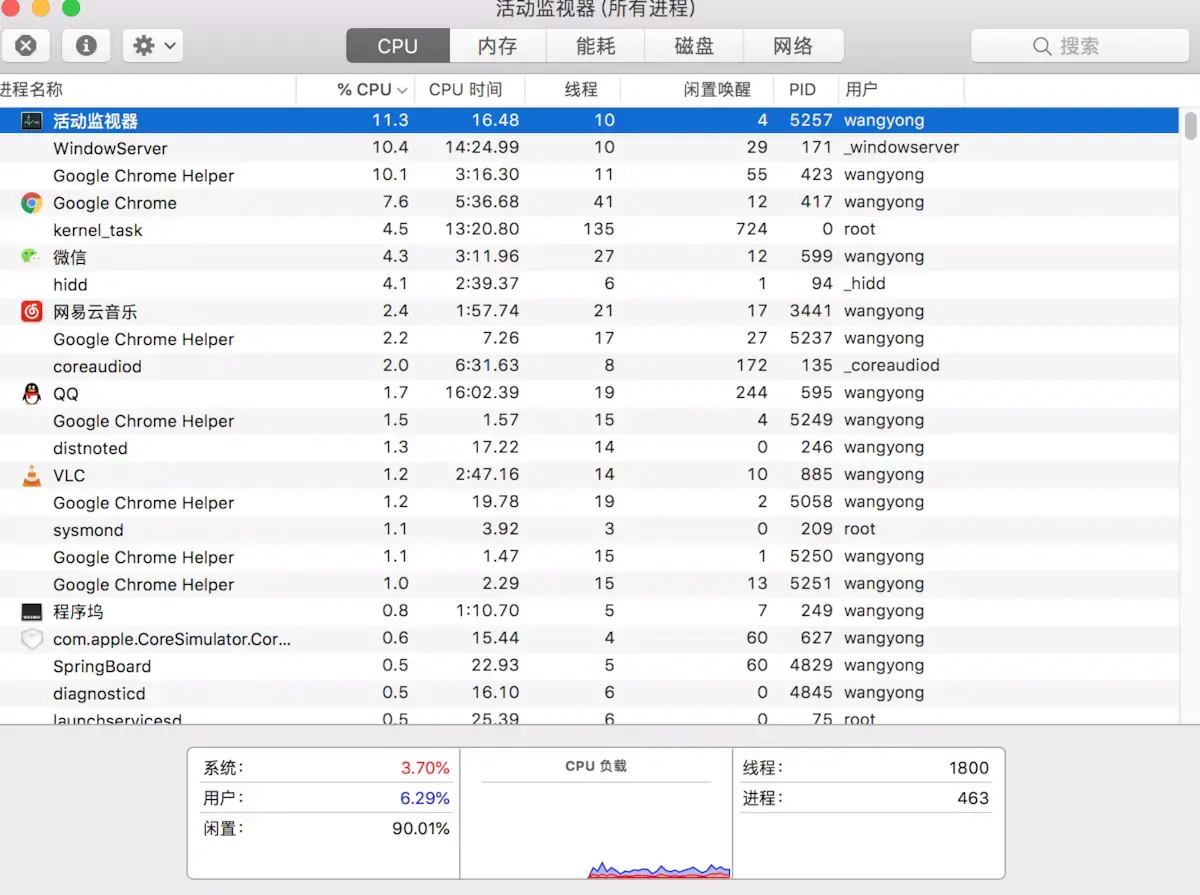1200x895 pixels.
Task: Click the 活动监视器 process name text
Action: pos(95,121)
